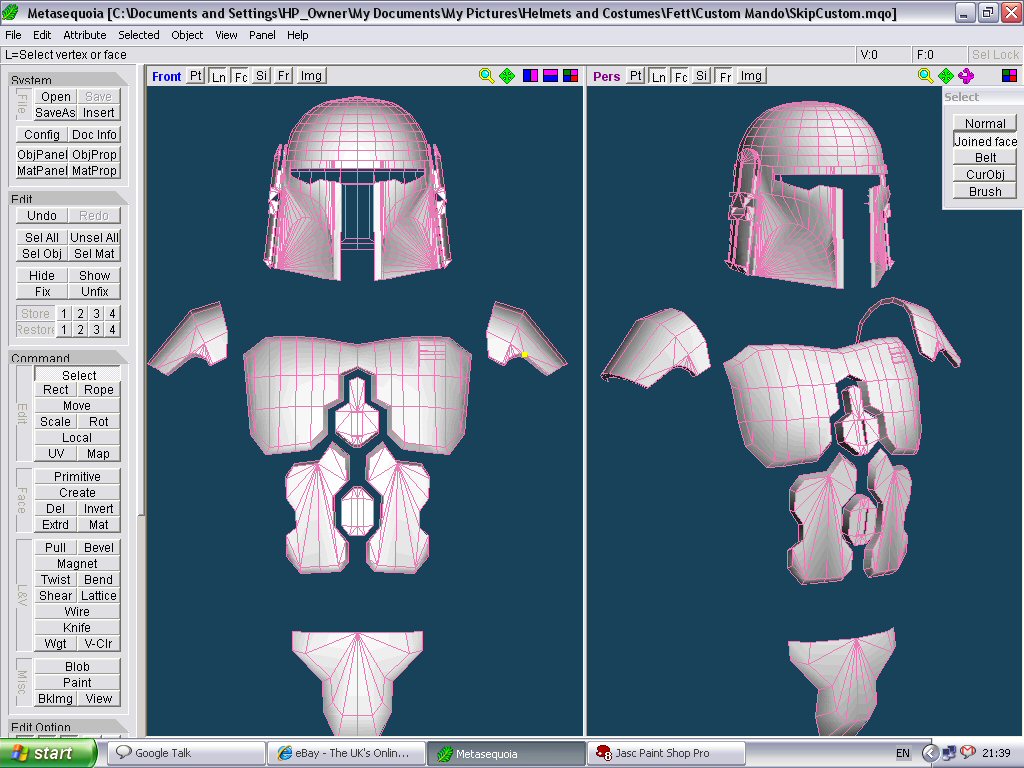The height and width of the screenshot is (768, 1024).
Task: Click the Unsel All button
Action: click(94, 238)
